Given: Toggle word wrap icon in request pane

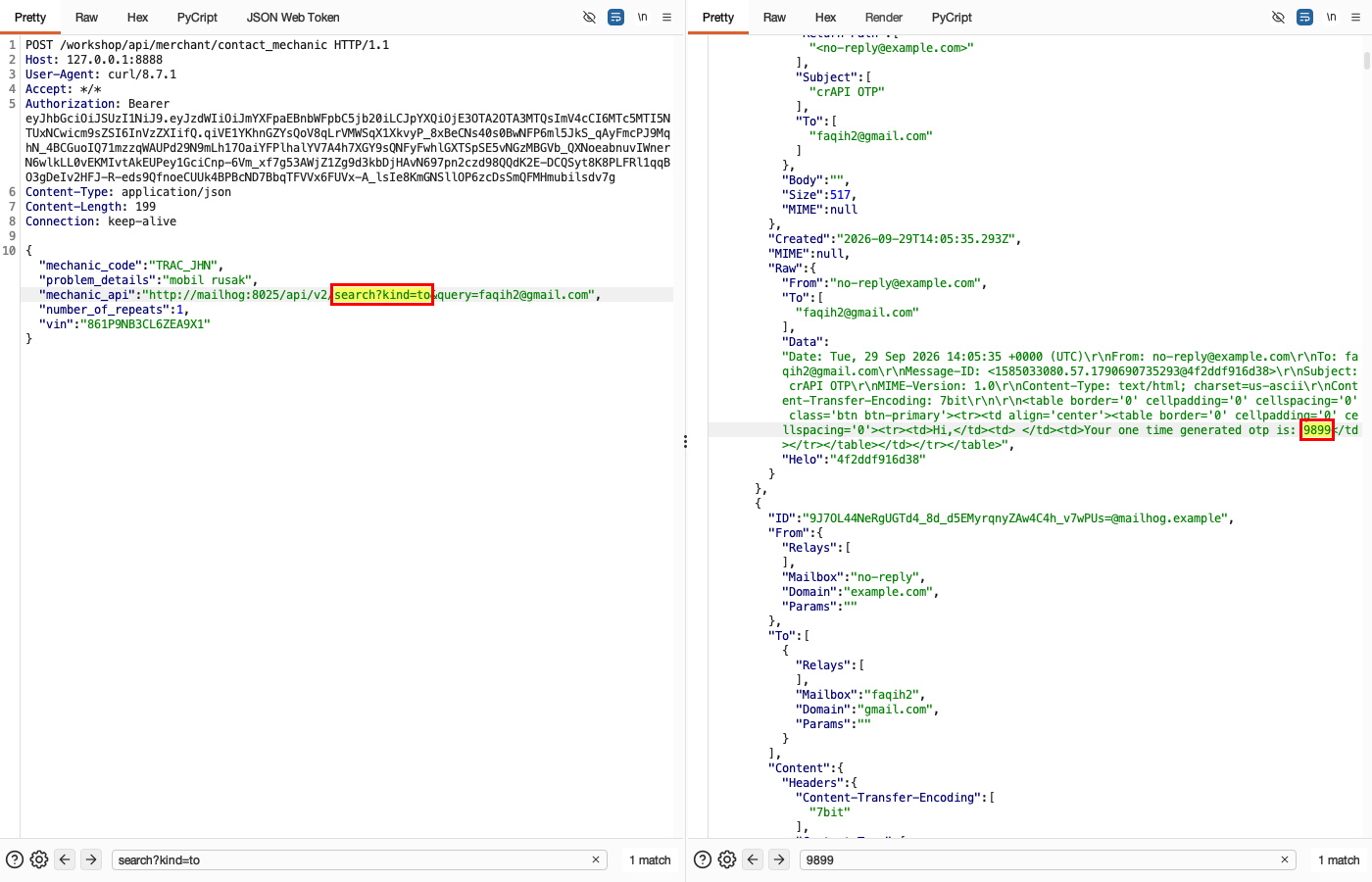Looking at the screenshot, I should (615, 17).
